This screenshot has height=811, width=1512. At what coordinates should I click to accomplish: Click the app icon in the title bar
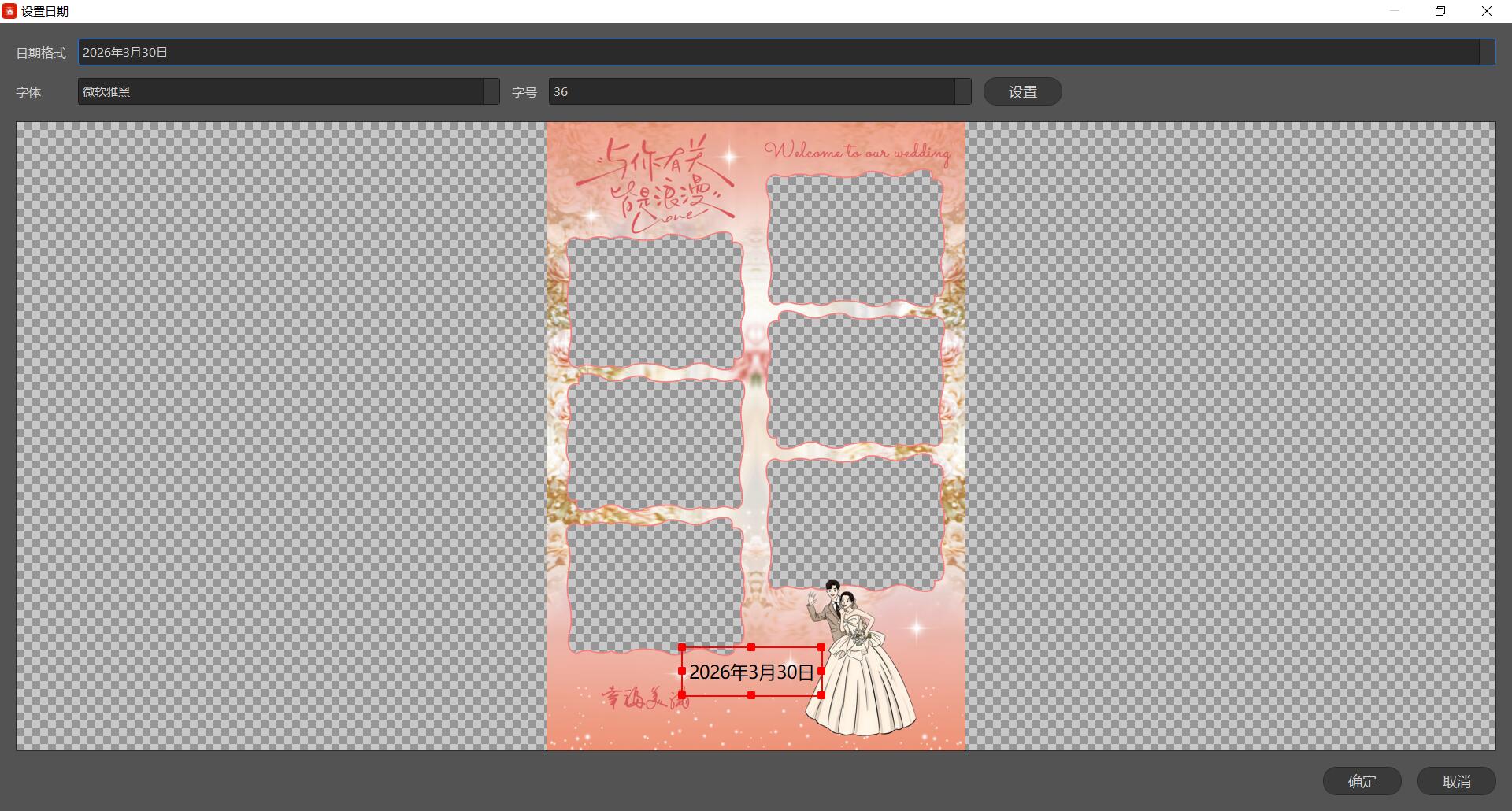[9, 11]
